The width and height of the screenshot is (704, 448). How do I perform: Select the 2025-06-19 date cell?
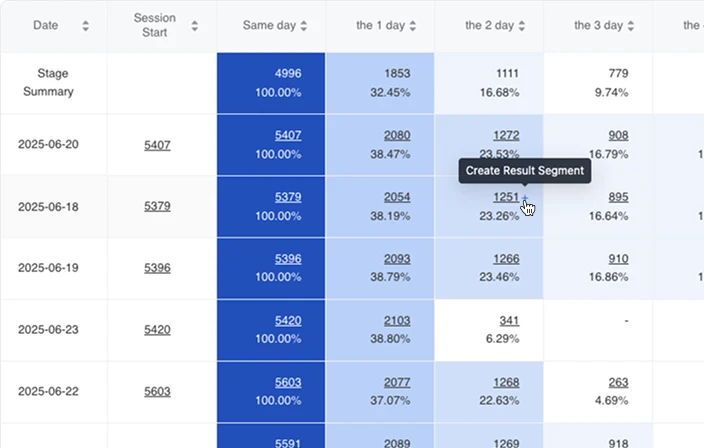pos(48,268)
